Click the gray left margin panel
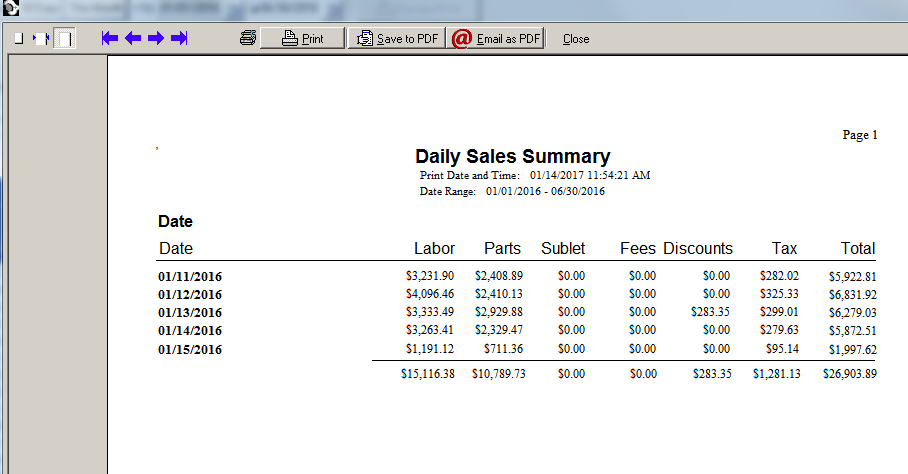Screen dimensions: 908x474 click(57, 260)
